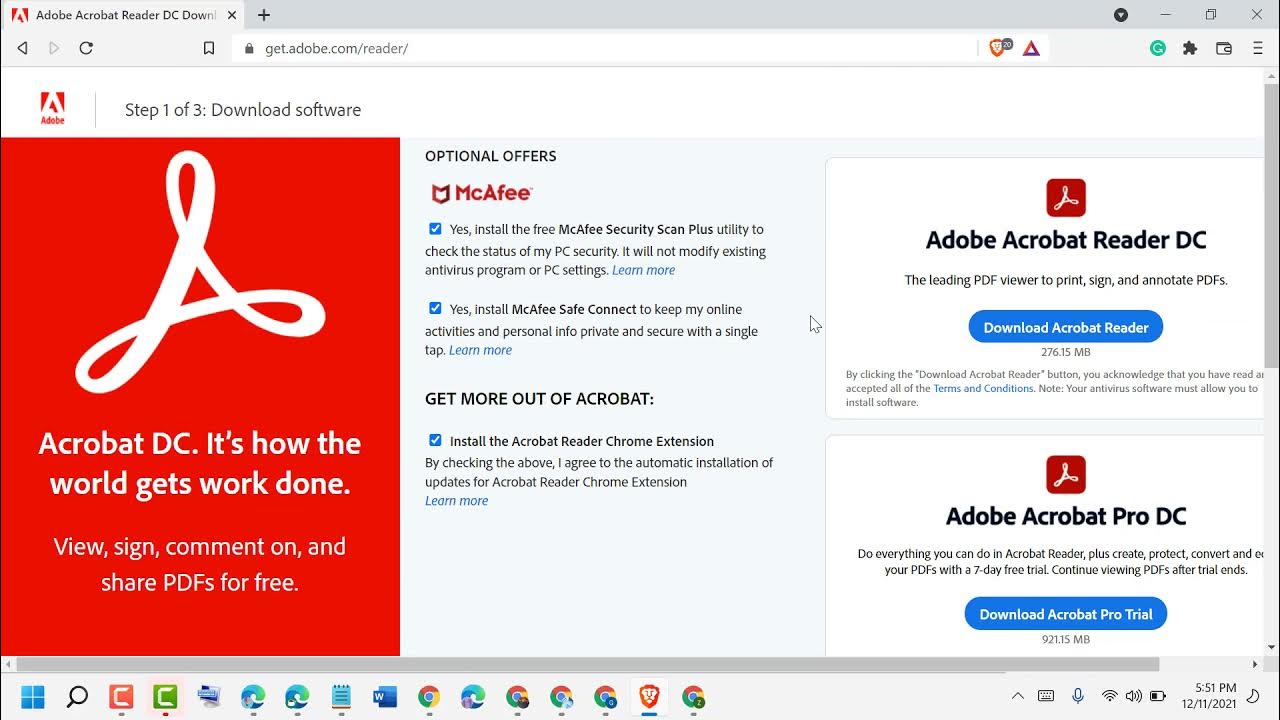
Task: Open the browser hamburger menu
Action: [1258, 48]
